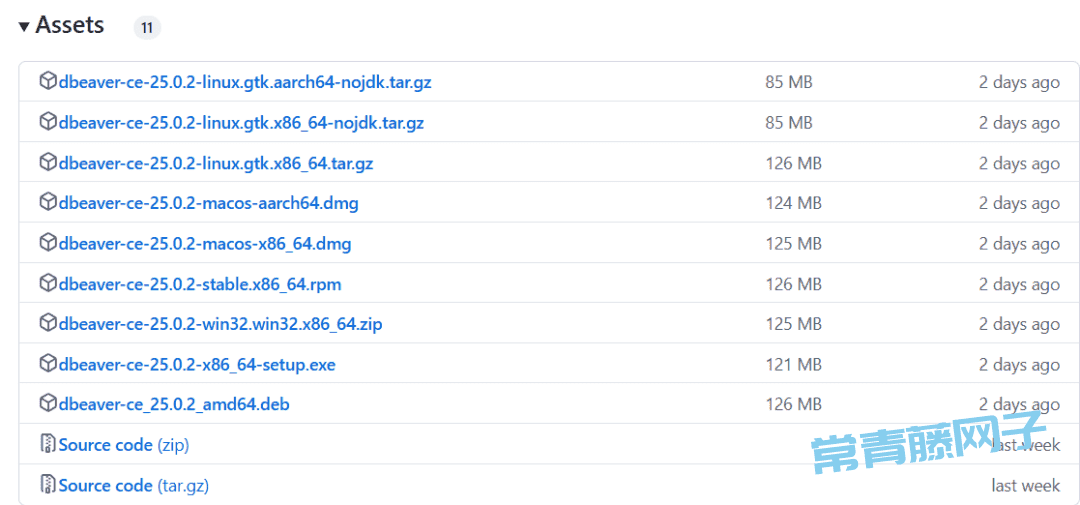Screen dimensions: 1080x505
Task: Click 125 MB size of macos-x86_64.dmg
Action: [793, 244]
